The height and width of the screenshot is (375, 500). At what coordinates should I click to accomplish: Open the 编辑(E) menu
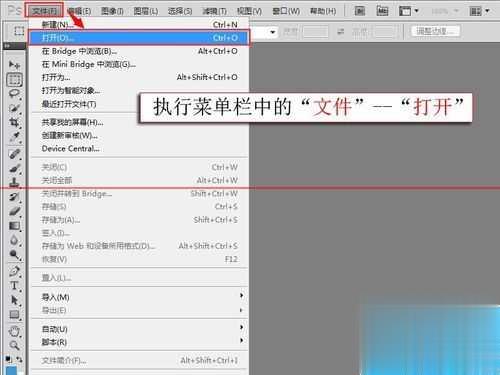(x=79, y=11)
